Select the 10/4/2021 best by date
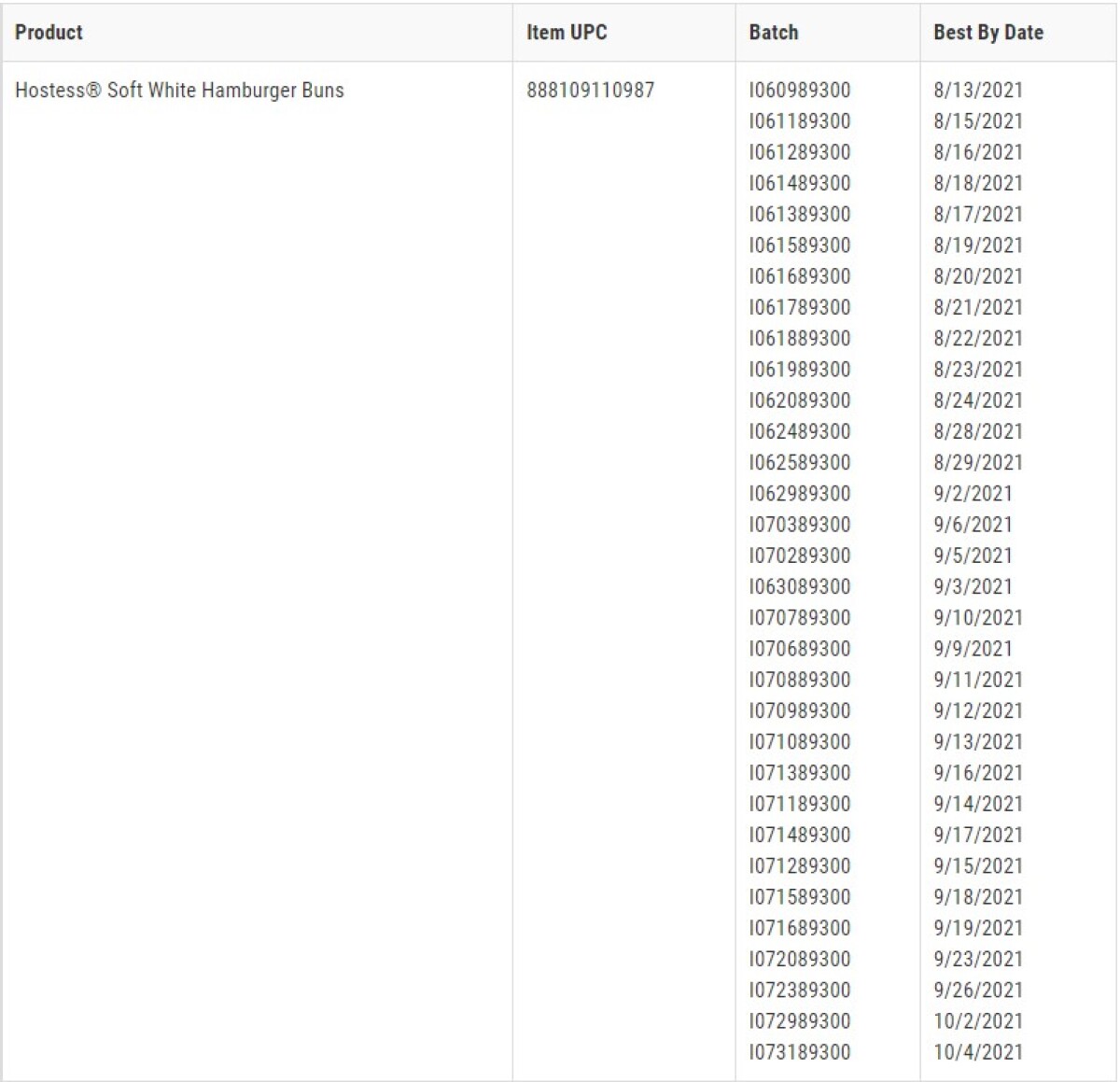This screenshot has height=1082, width=1120. pos(978,1052)
